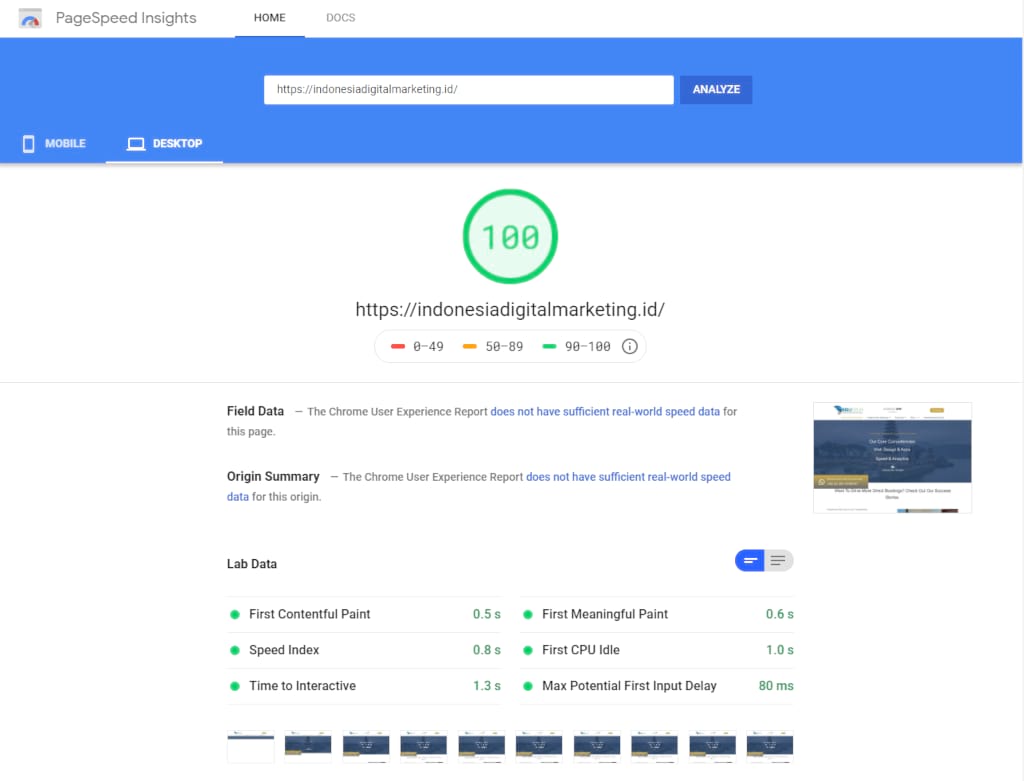The width and height of the screenshot is (1024, 781).
Task: Click the 80 ms metric value
Action: pyautogui.click(x=776, y=686)
